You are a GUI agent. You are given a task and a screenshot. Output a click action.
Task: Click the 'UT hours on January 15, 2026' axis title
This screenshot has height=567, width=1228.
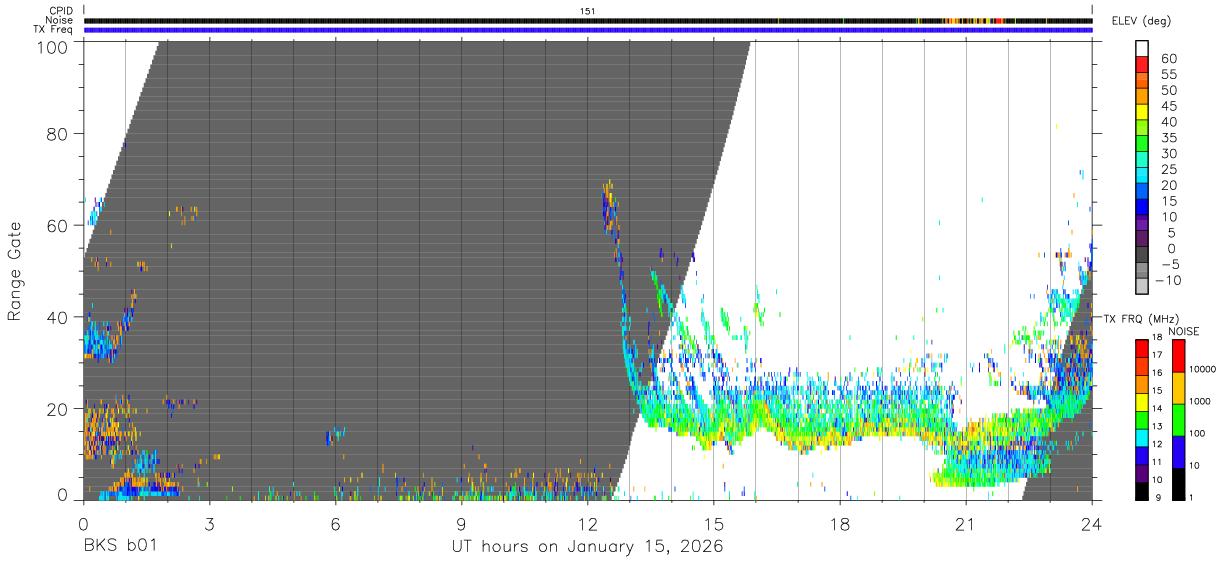tap(586, 548)
